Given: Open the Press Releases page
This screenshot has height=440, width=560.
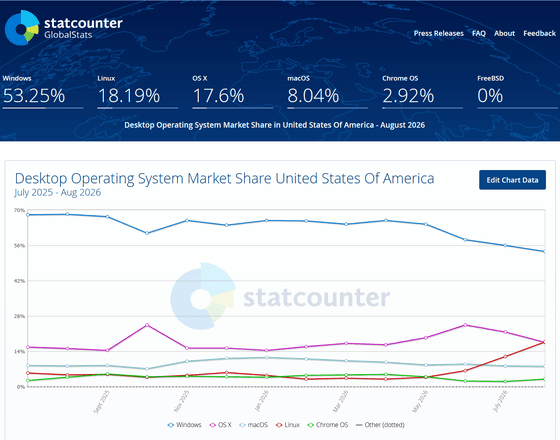Looking at the screenshot, I should pyautogui.click(x=438, y=33).
